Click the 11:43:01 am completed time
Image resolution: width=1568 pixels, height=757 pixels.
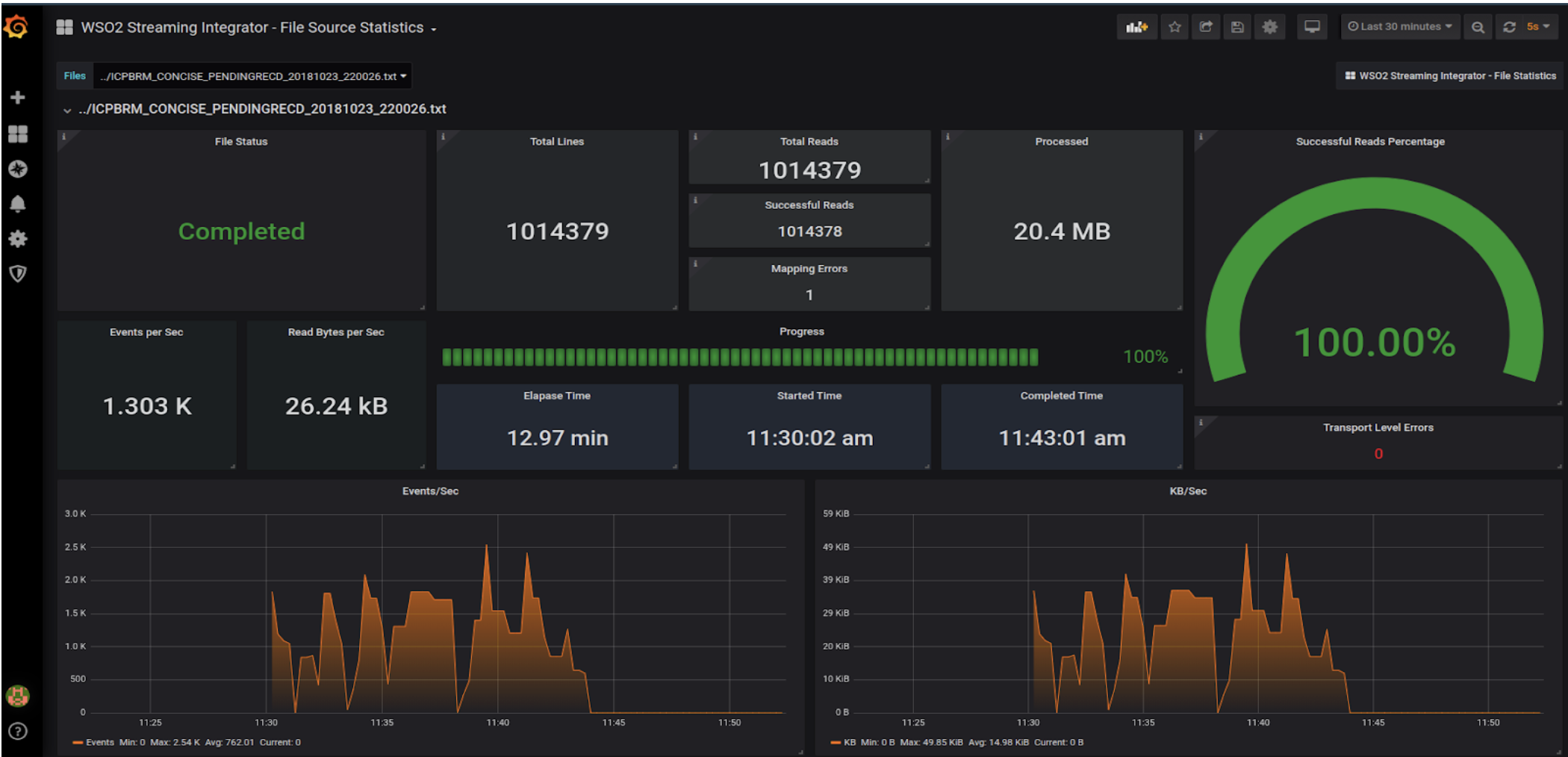click(1062, 438)
